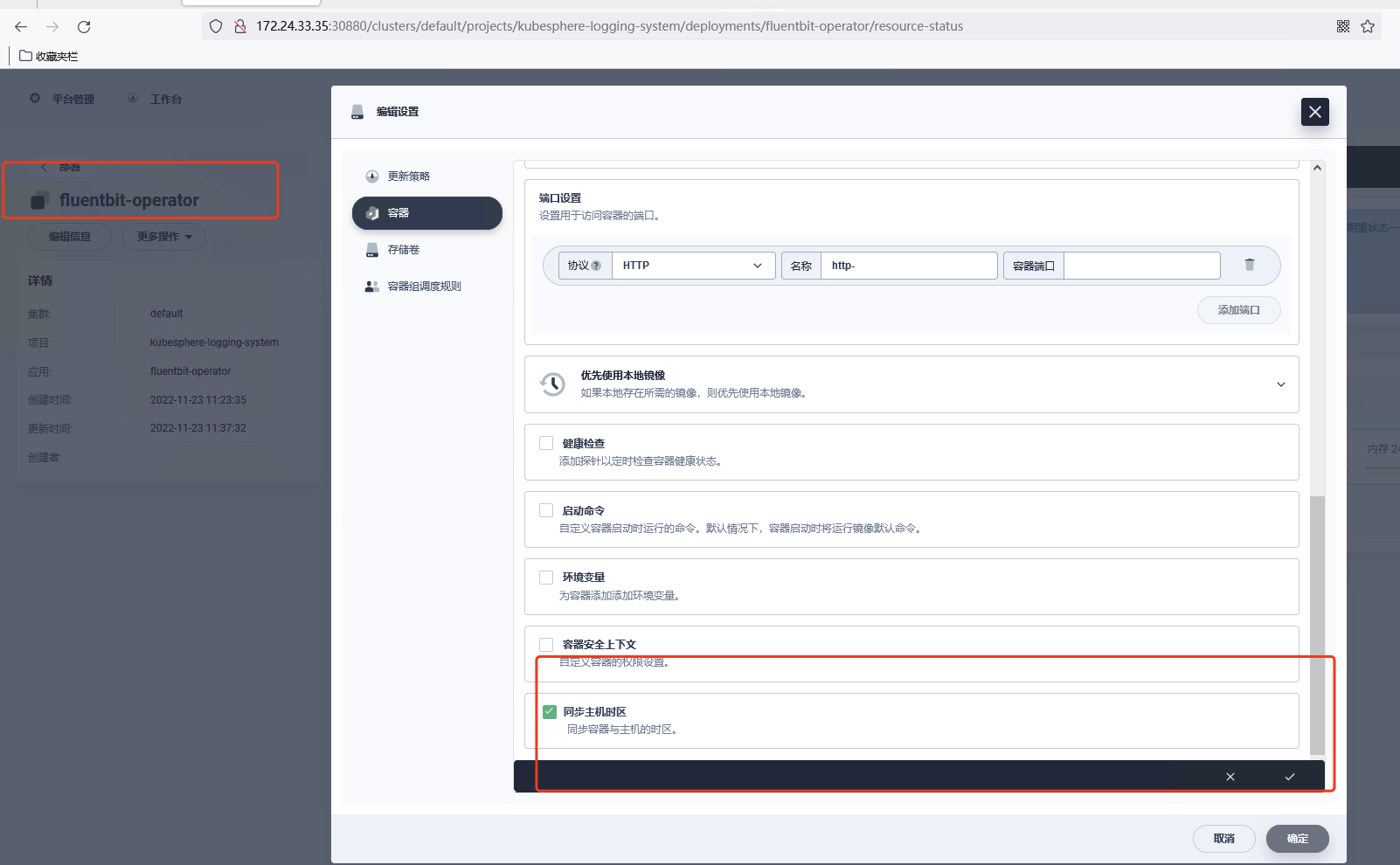1400x865 pixels.
Task: Click inside the 容器端口 input field
Action: tap(1141, 265)
